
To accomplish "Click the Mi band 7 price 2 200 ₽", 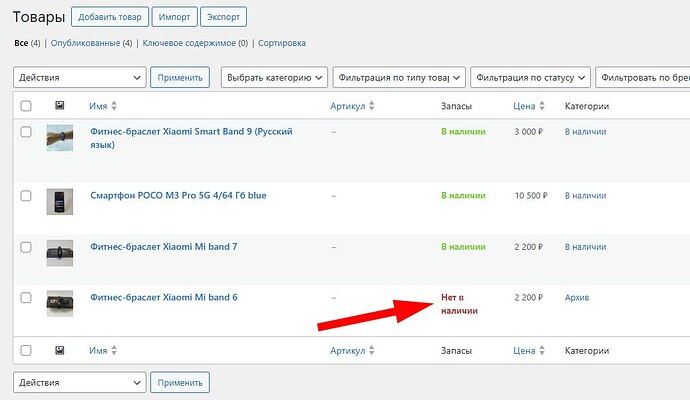I will 529,247.
